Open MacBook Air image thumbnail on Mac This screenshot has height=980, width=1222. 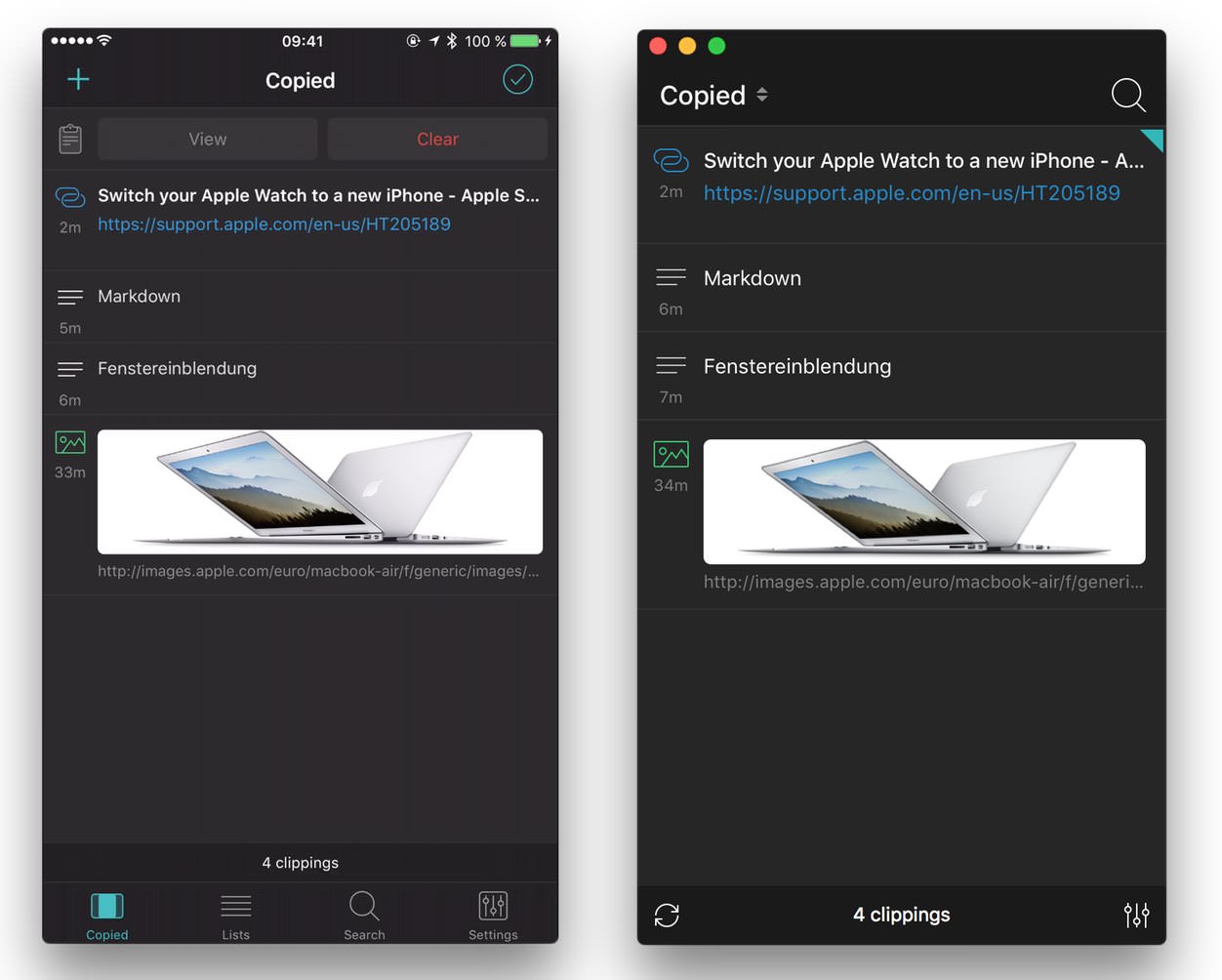coord(924,502)
